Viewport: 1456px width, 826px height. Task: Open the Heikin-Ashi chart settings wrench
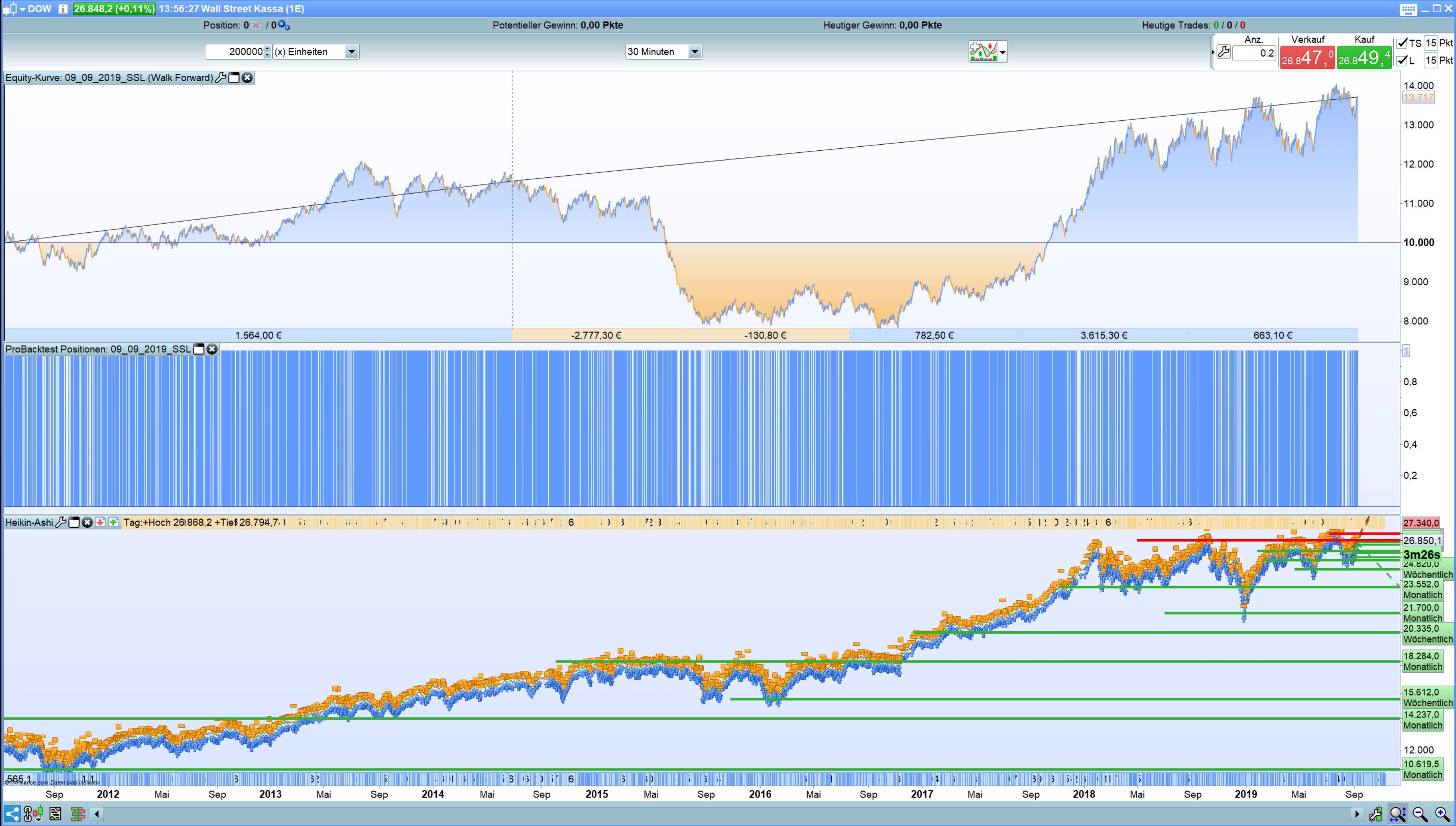point(61,522)
